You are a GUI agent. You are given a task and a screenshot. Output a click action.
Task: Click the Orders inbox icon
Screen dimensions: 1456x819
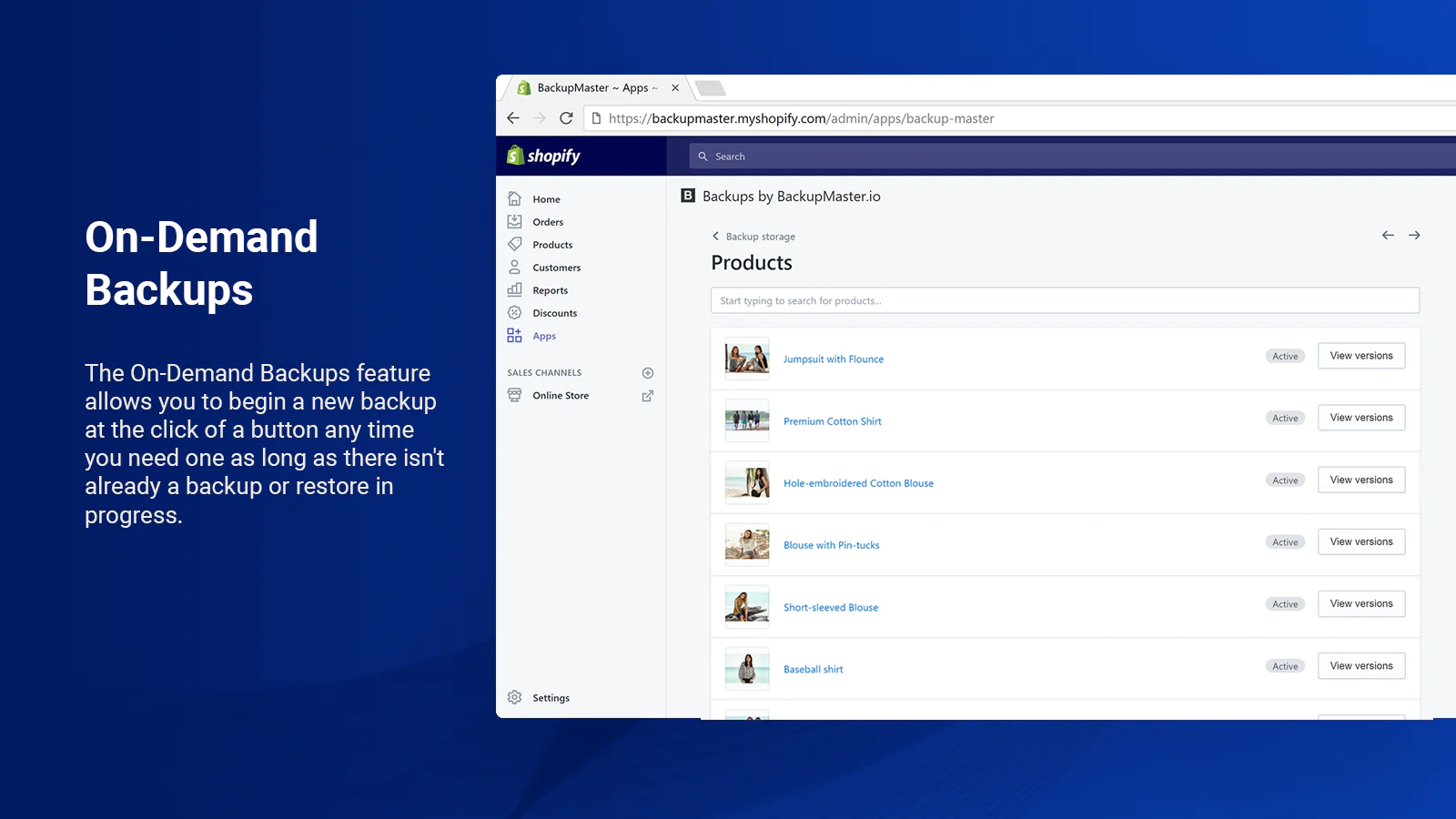click(x=514, y=221)
